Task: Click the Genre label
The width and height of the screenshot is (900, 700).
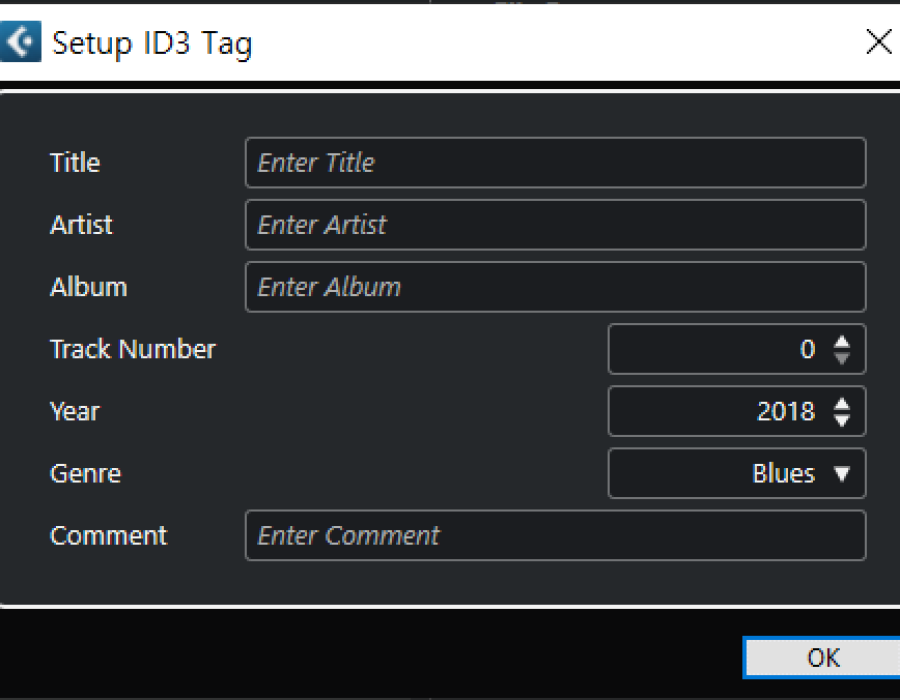Action: tap(86, 473)
